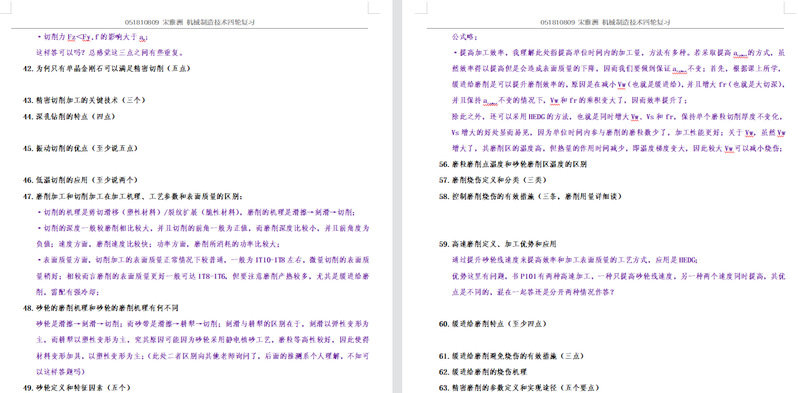Click bullet beginning 表面质量方面
Viewport: 798px width, 393px height.
coord(203,260)
